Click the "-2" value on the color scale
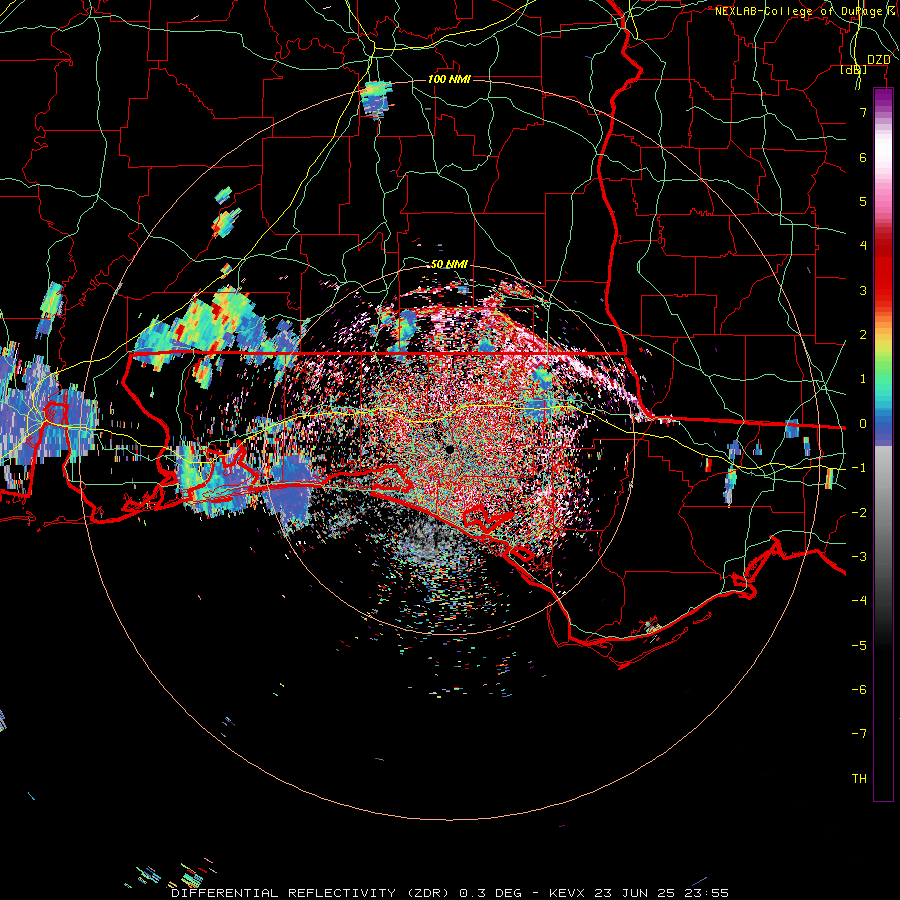Viewport: 900px width, 900px height. [x=859, y=513]
